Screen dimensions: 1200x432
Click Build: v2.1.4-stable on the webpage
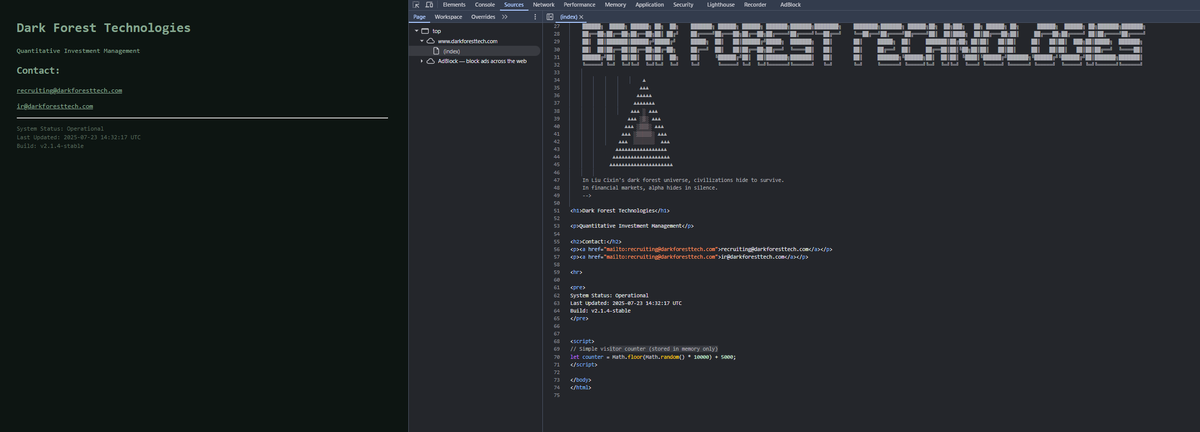point(49,145)
